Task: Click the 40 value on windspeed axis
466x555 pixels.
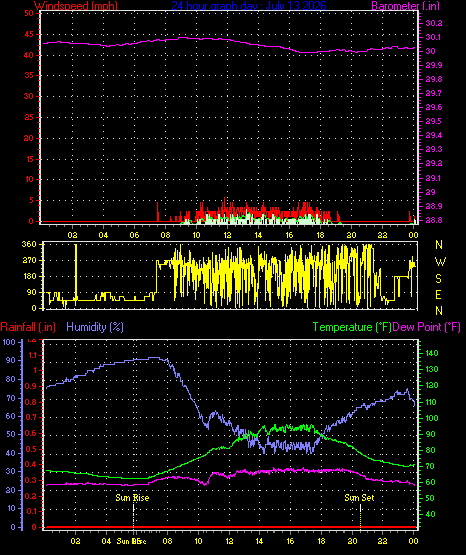Action: pos(29,55)
